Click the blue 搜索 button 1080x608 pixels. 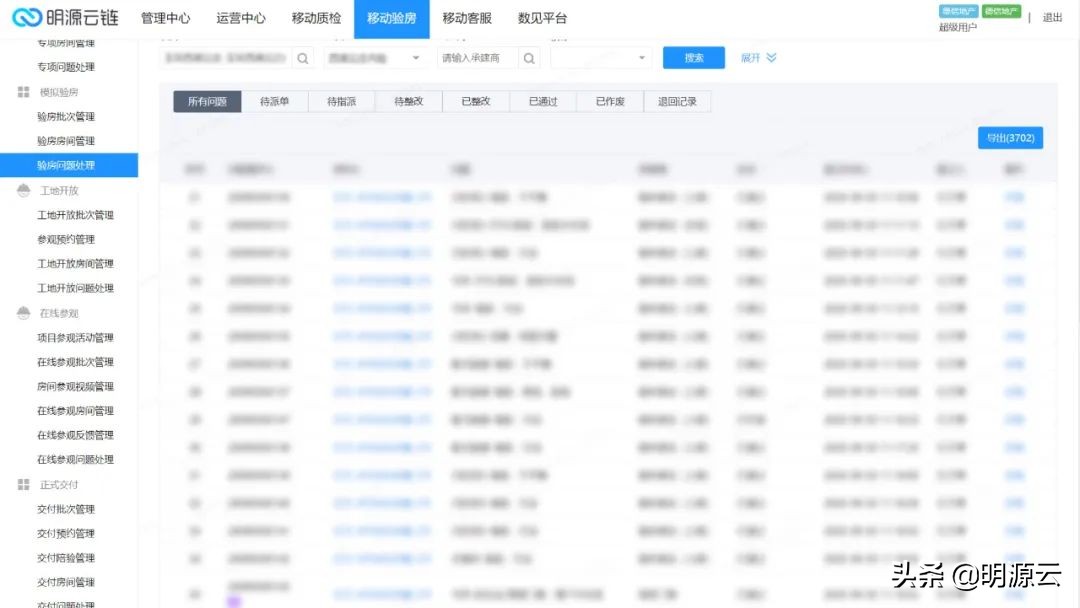693,58
